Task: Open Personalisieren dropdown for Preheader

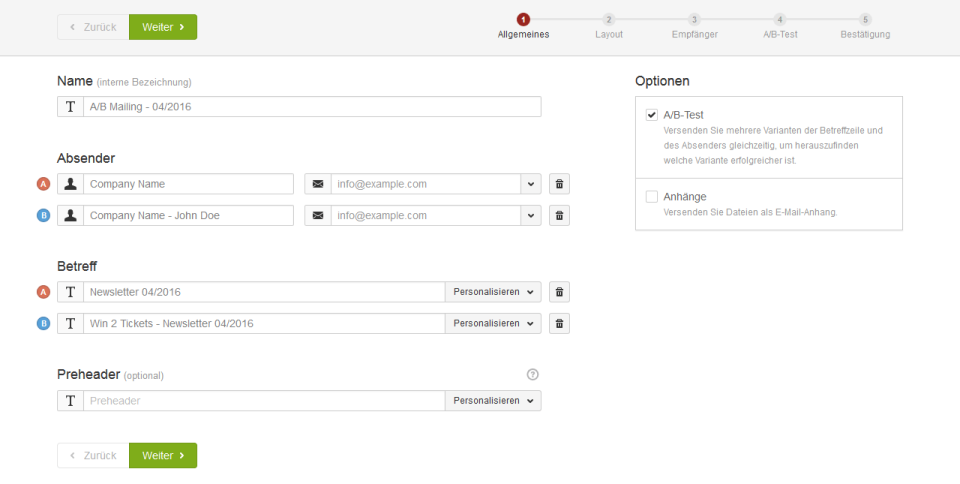Action: [x=493, y=401]
